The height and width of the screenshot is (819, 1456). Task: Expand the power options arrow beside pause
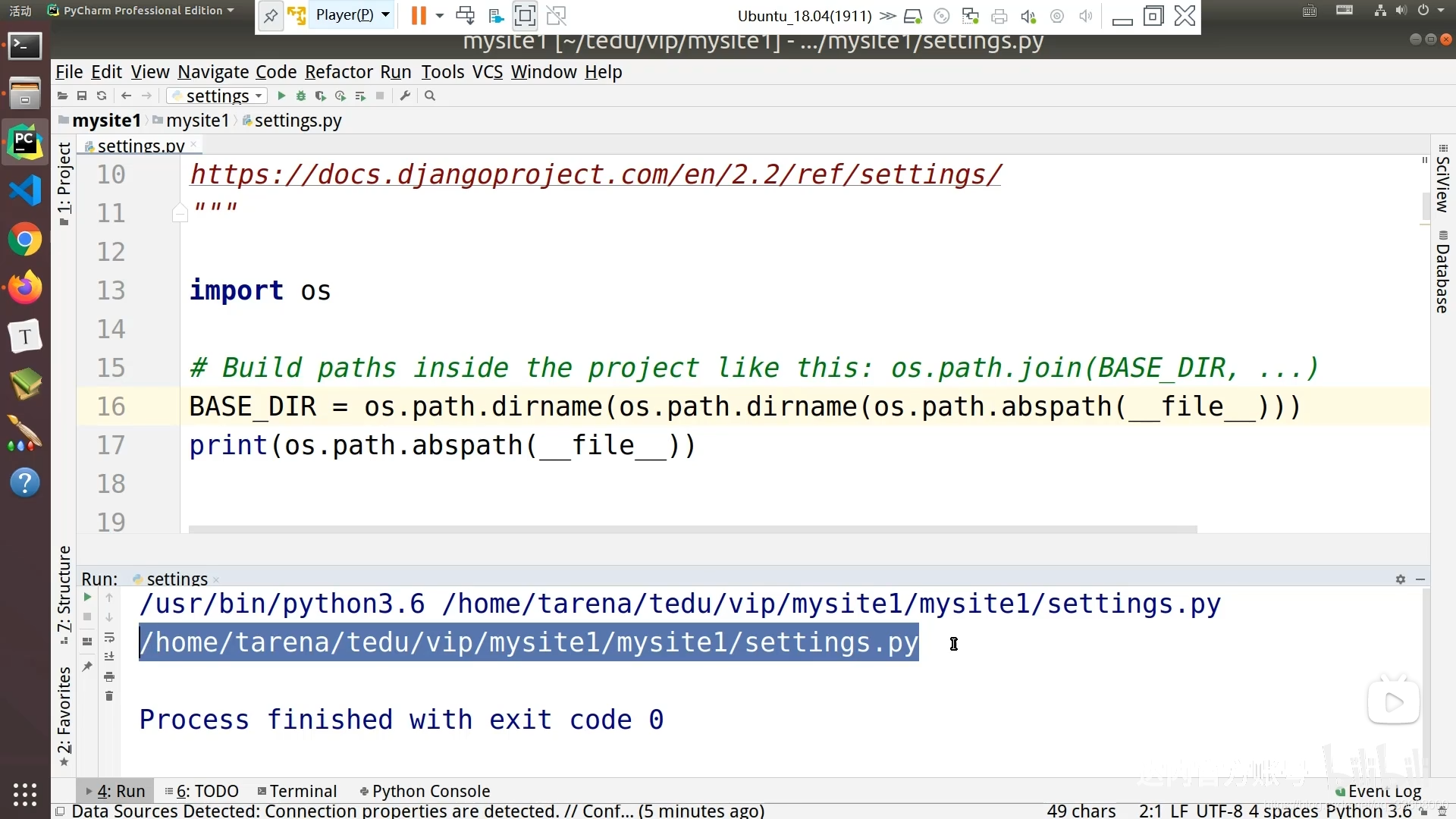tap(440, 15)
